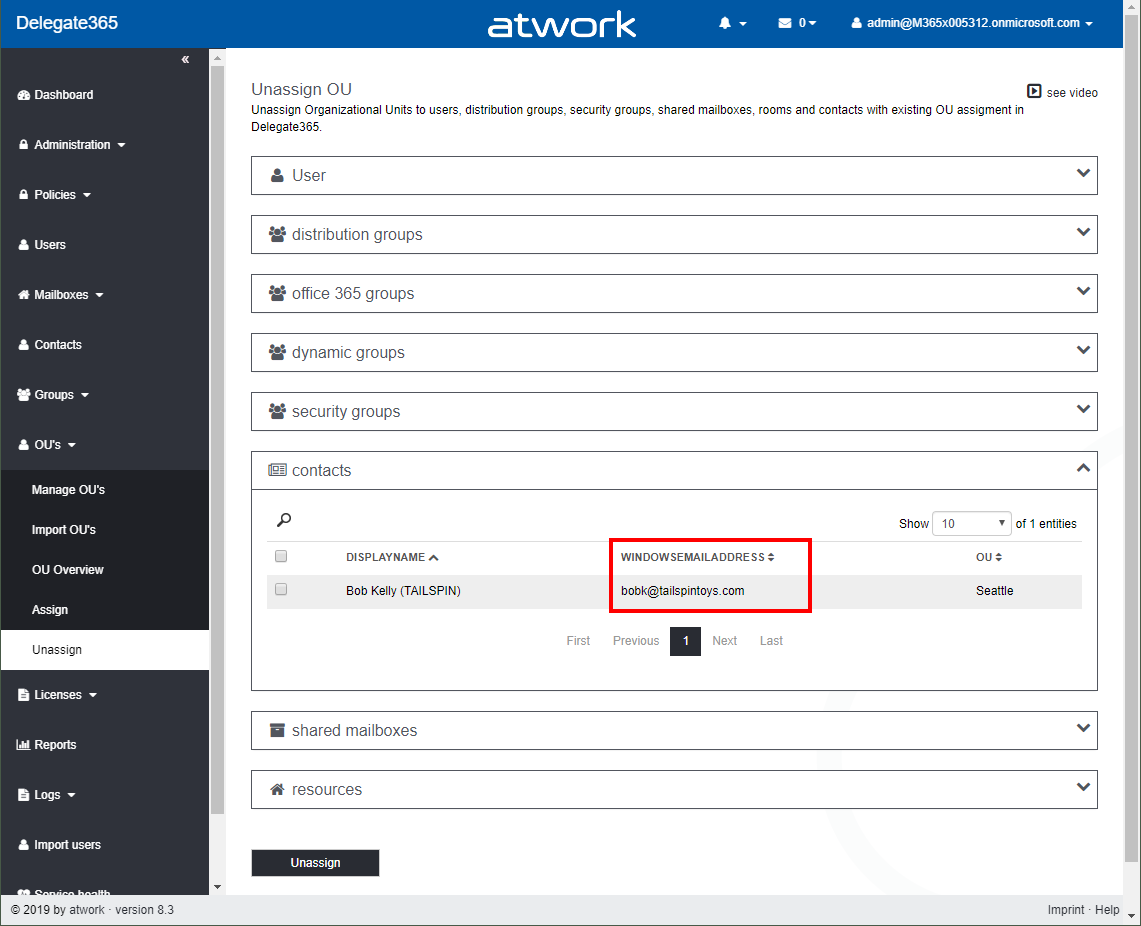1141x926 pixels.
Task: Toggle the select-all checkbox in header
Action: tap(281, 556)
